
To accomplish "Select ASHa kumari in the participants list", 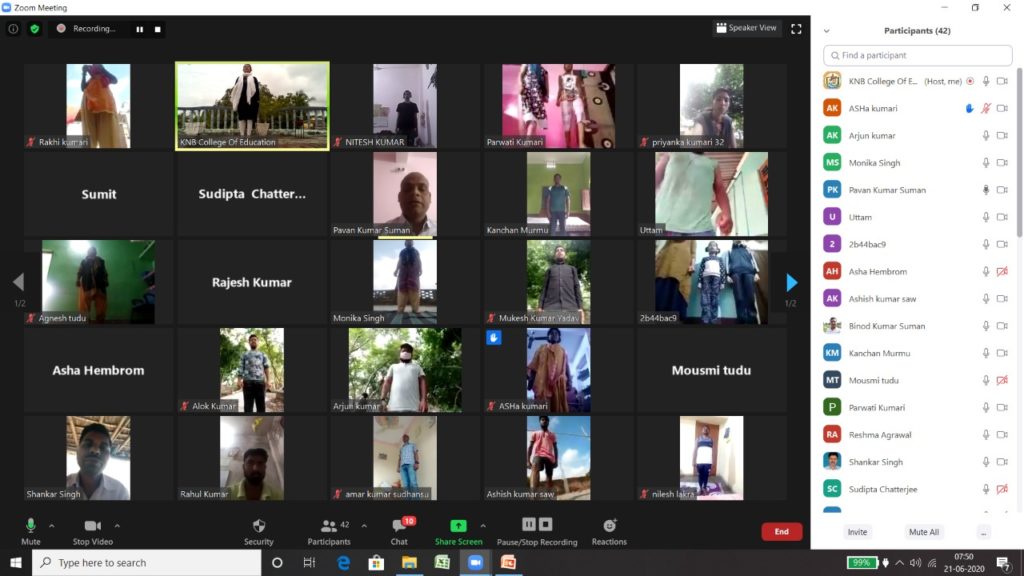I will pos(873,108).
